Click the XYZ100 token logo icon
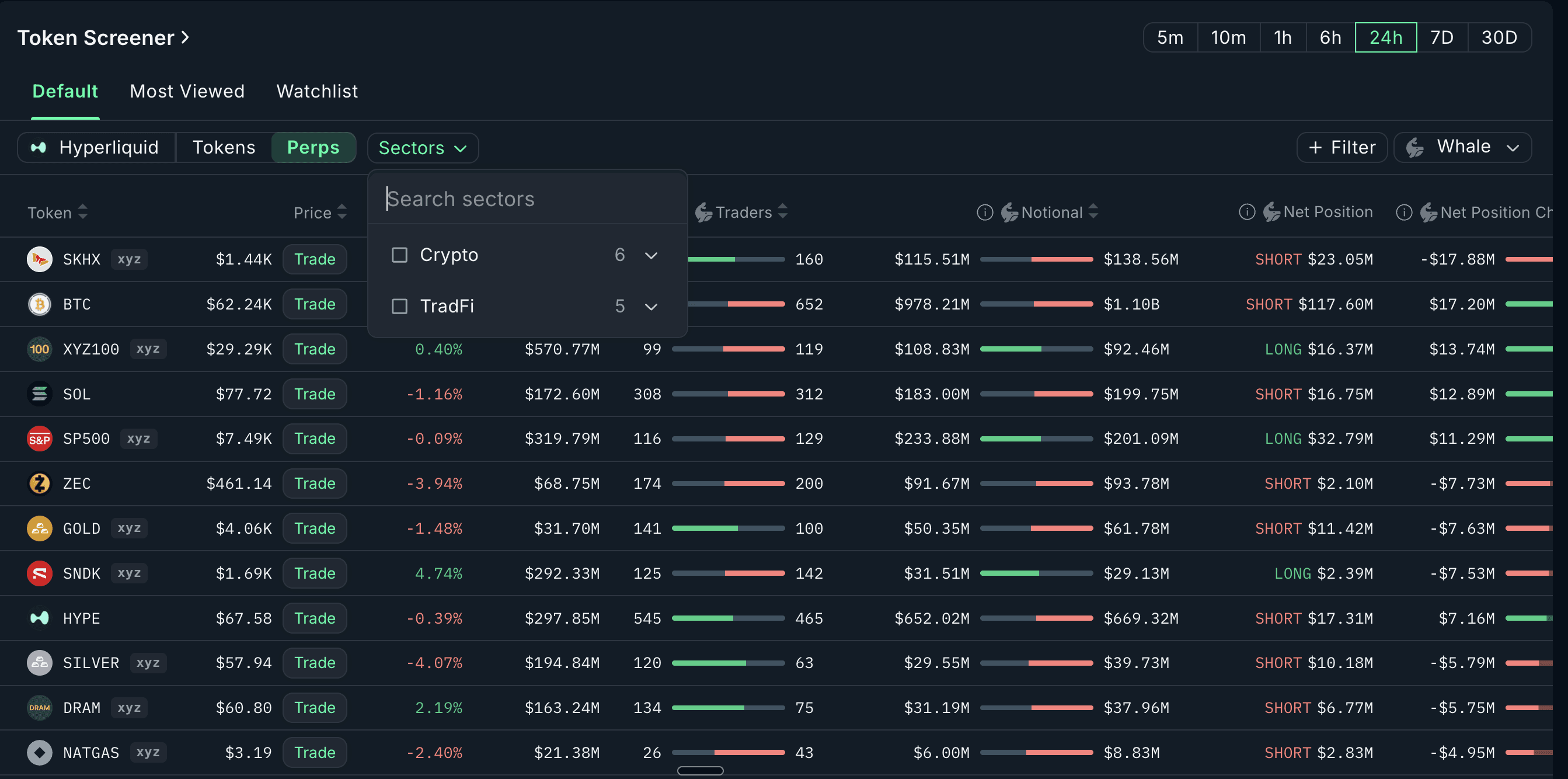 tap(40, 349)
